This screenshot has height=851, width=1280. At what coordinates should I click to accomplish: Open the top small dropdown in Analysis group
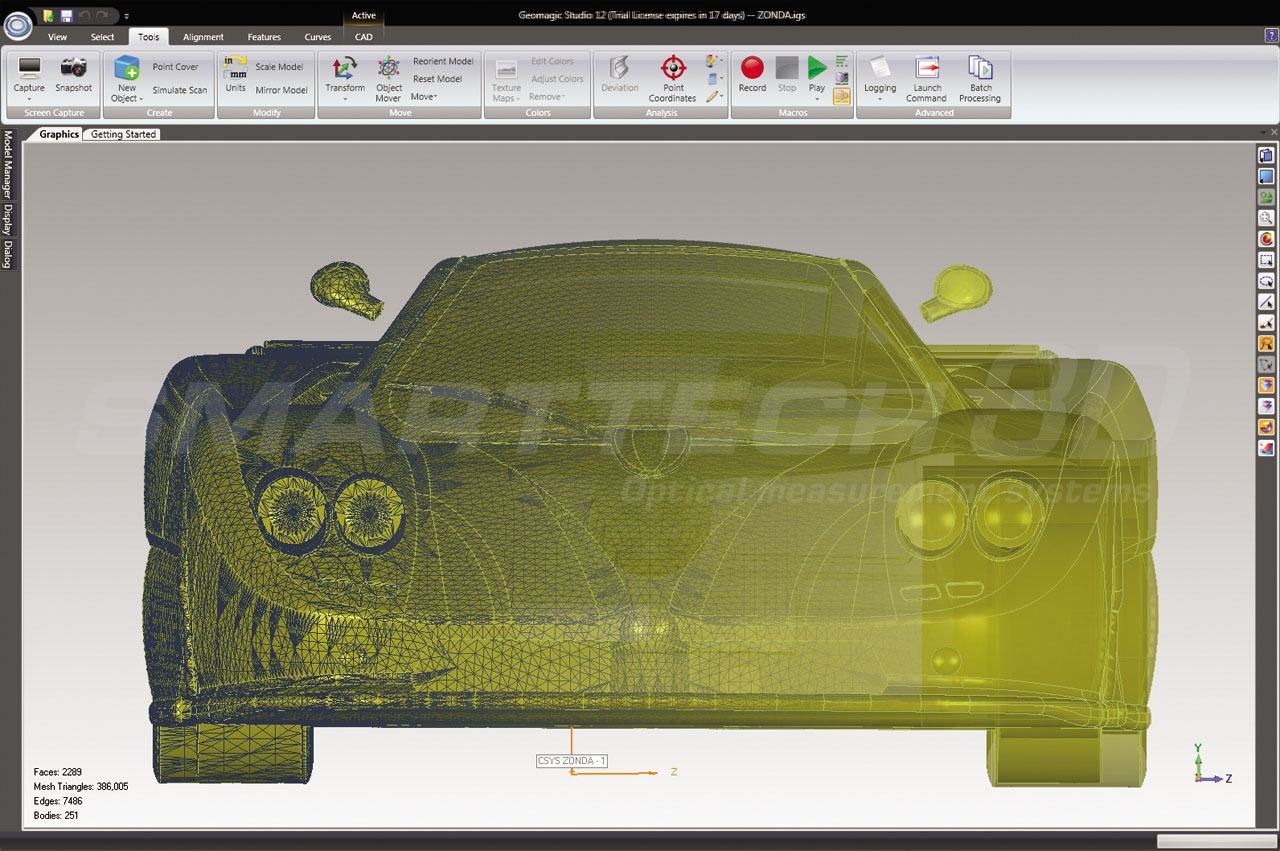(x=715, y=61)
